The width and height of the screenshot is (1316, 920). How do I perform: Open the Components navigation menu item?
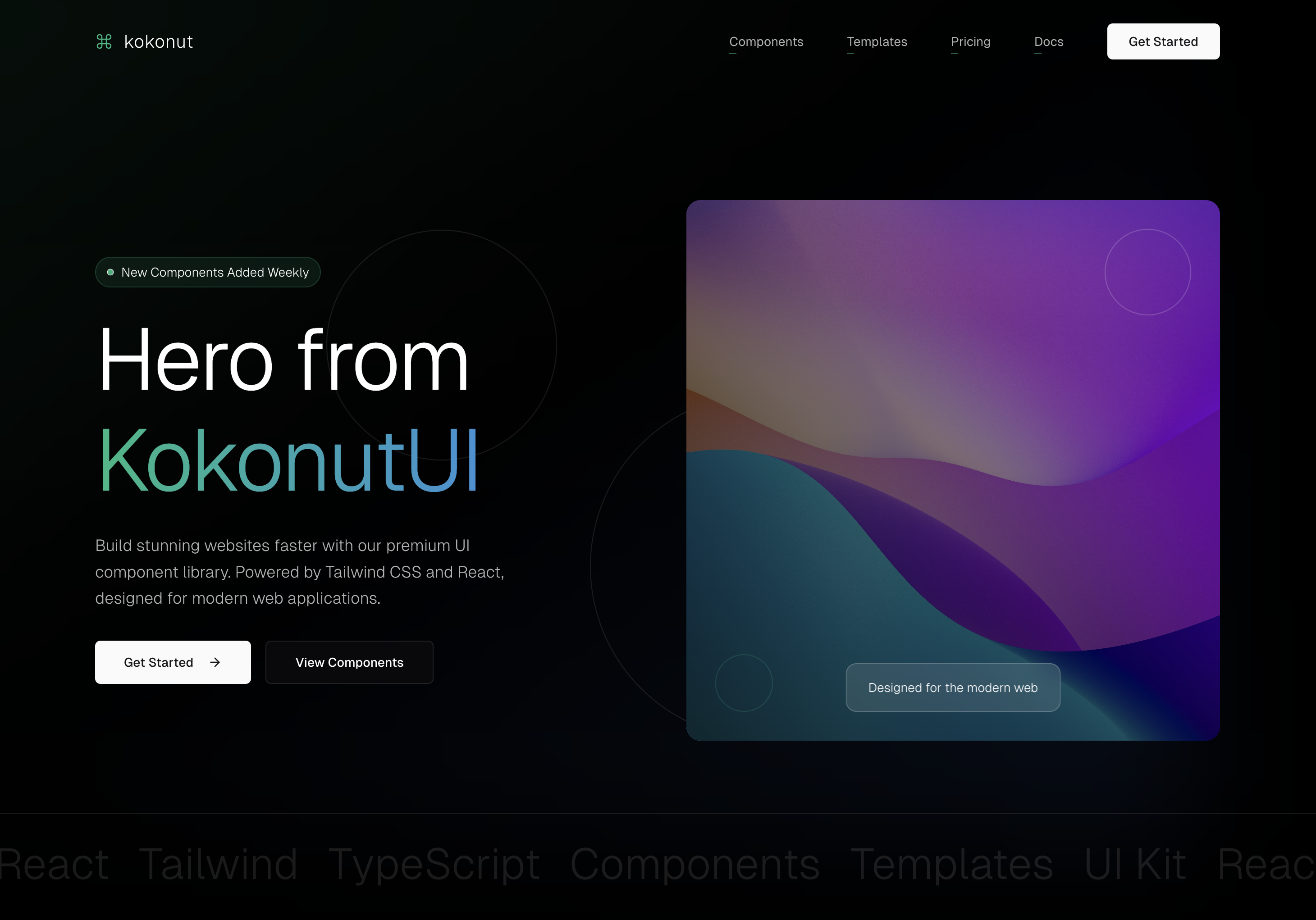click(x=767, y=41)
